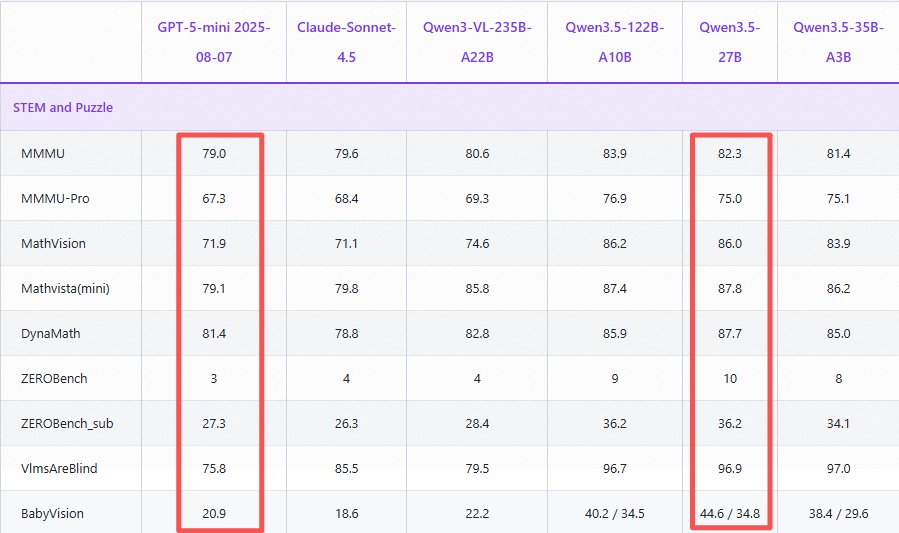Image resolution: width=899 pixels, height=533 pixels.
Task: Click Qwen3.5-27B ZEROBench score 10
Action: pyautogui.click(x=730, y=378)
